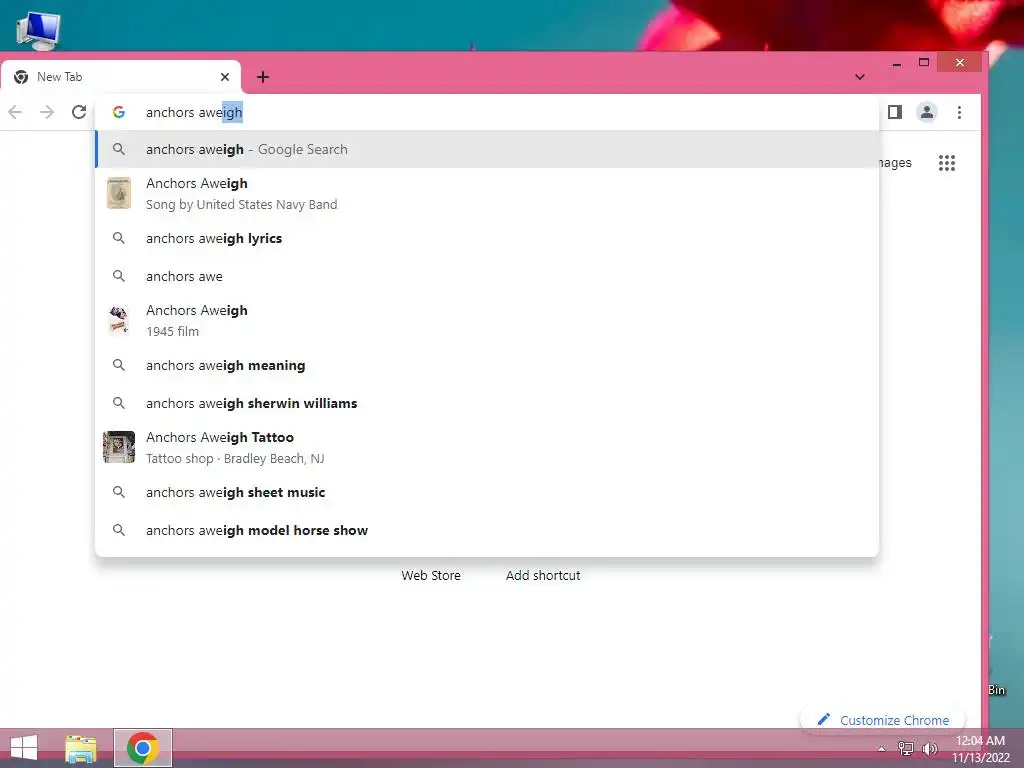
Task: Click the 1945 film poster thumbnail
Action: coord(119,320)
